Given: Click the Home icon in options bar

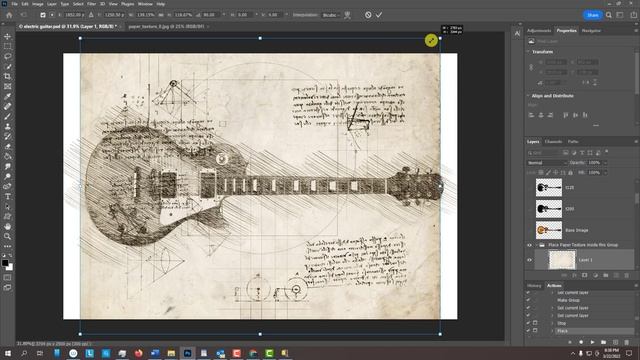Looking at the screenshot, I should (9, 15).
